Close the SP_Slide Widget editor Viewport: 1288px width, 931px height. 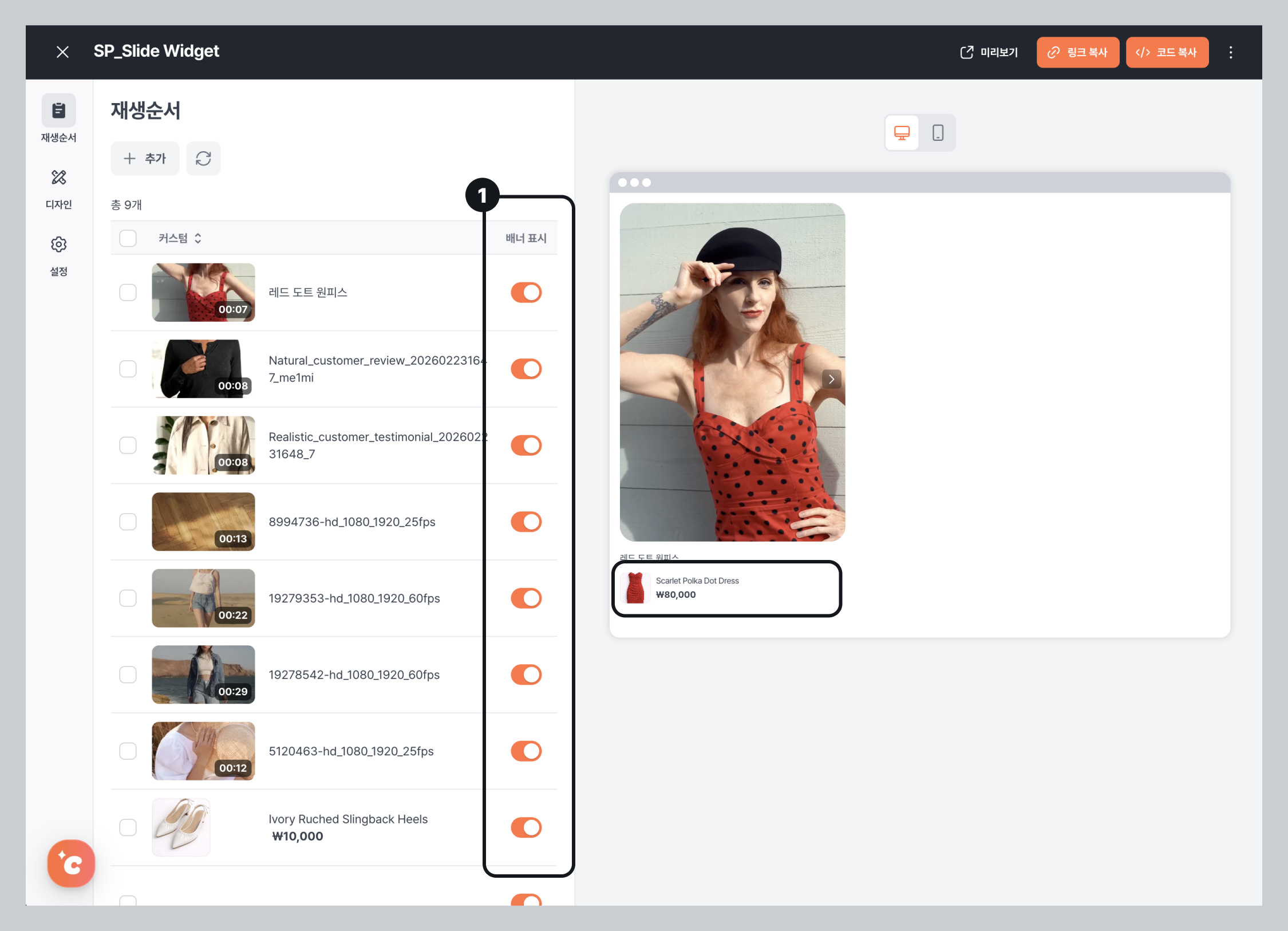coord(63,52)
